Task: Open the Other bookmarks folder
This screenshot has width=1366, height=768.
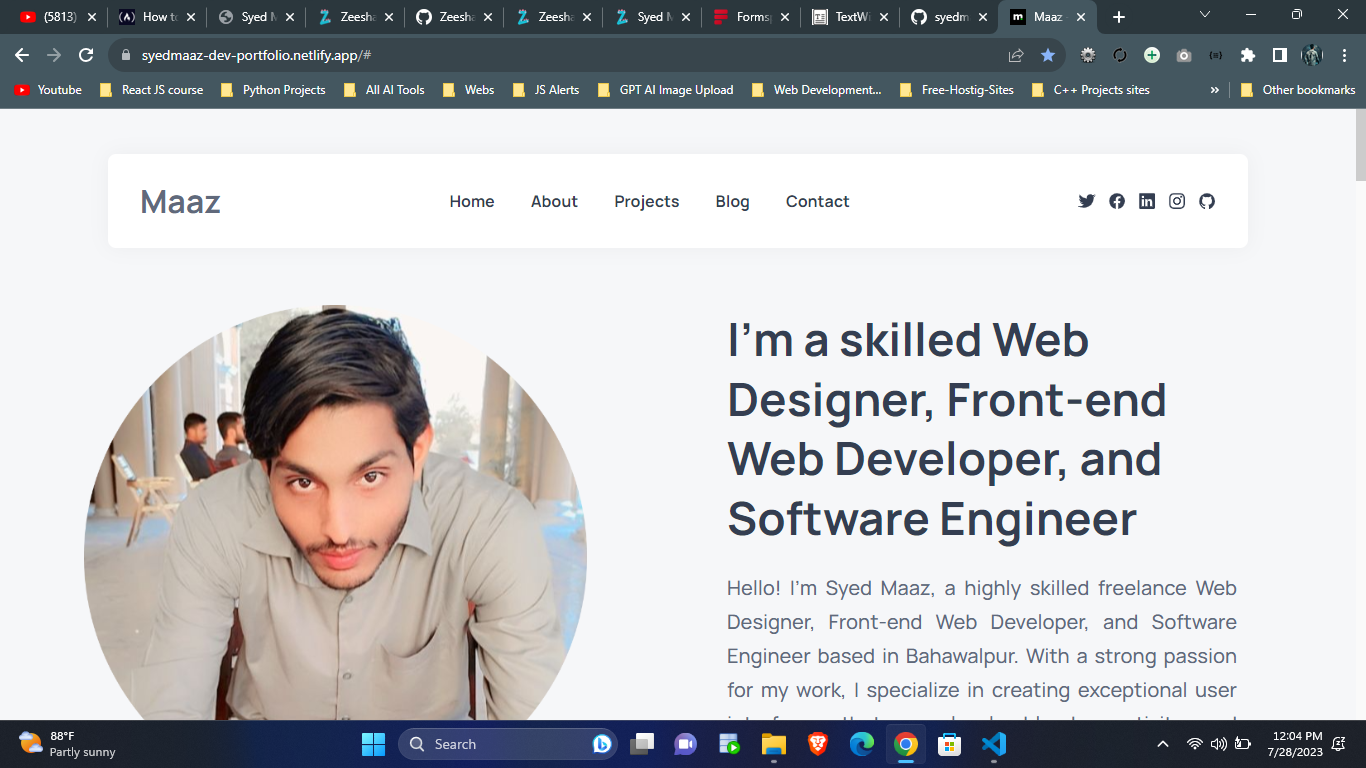Action: 1298,90
